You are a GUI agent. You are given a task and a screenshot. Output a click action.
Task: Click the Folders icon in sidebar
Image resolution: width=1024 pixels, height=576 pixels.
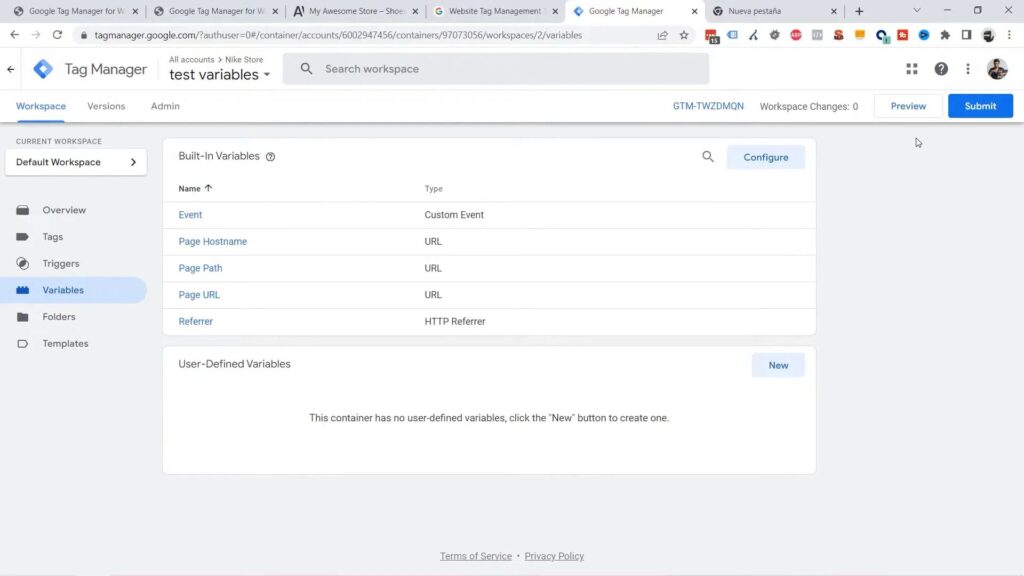point(23,317)
